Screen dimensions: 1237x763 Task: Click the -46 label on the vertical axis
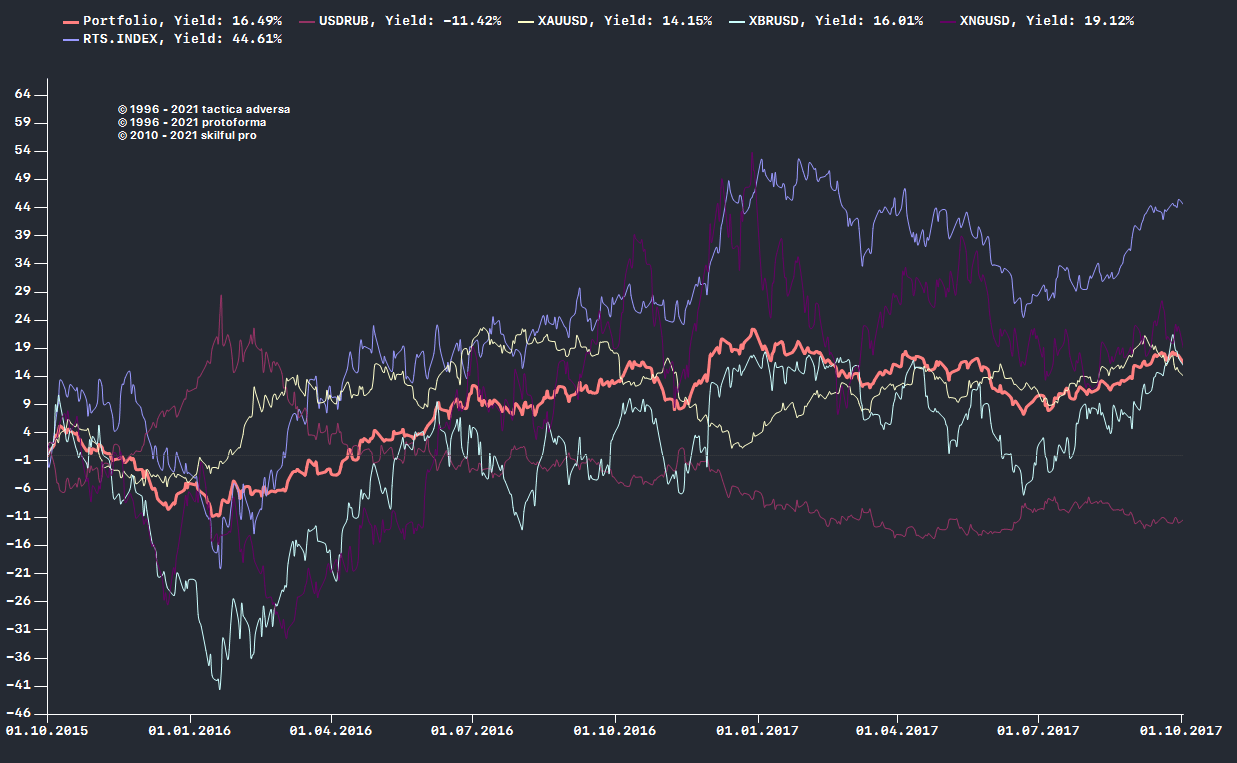pos(21,714)
